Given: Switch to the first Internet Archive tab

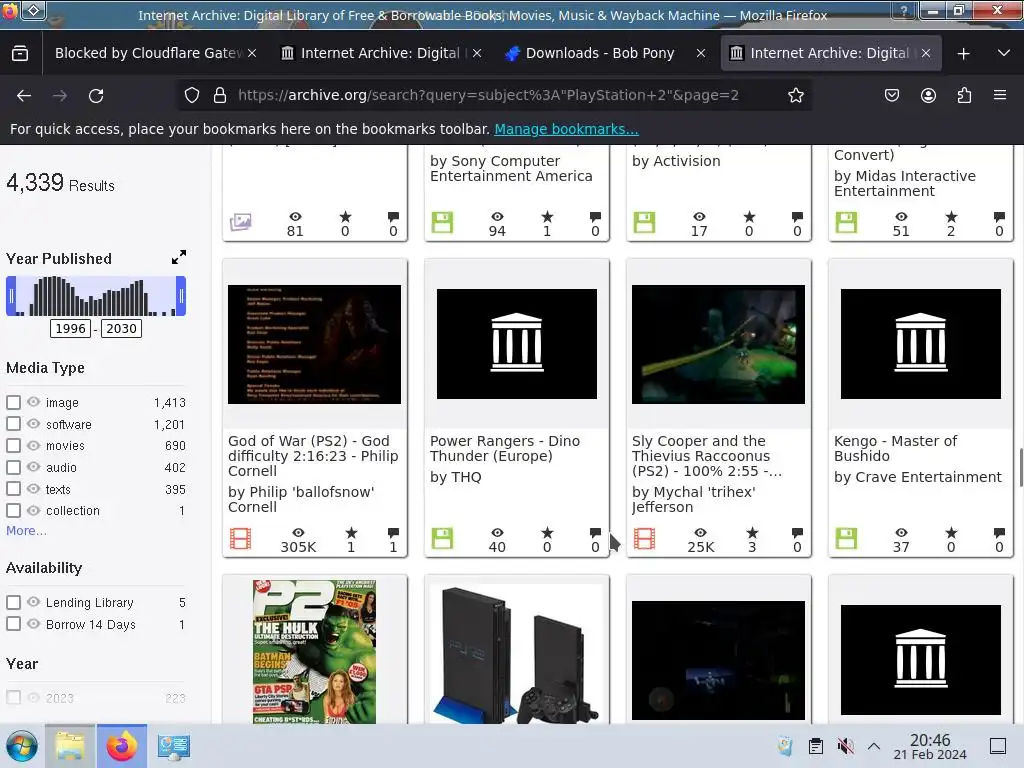Looking at the screenshot, I should point(380,53).
